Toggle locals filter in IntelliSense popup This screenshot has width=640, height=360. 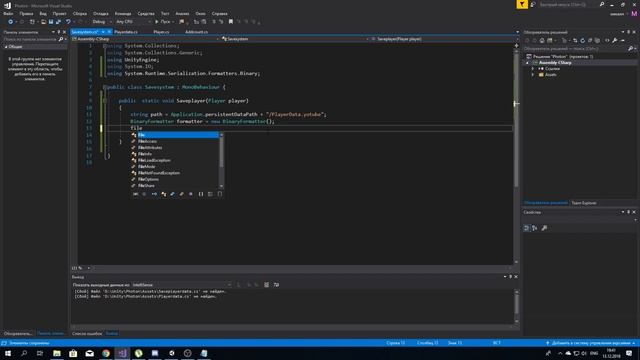point(136,194)
